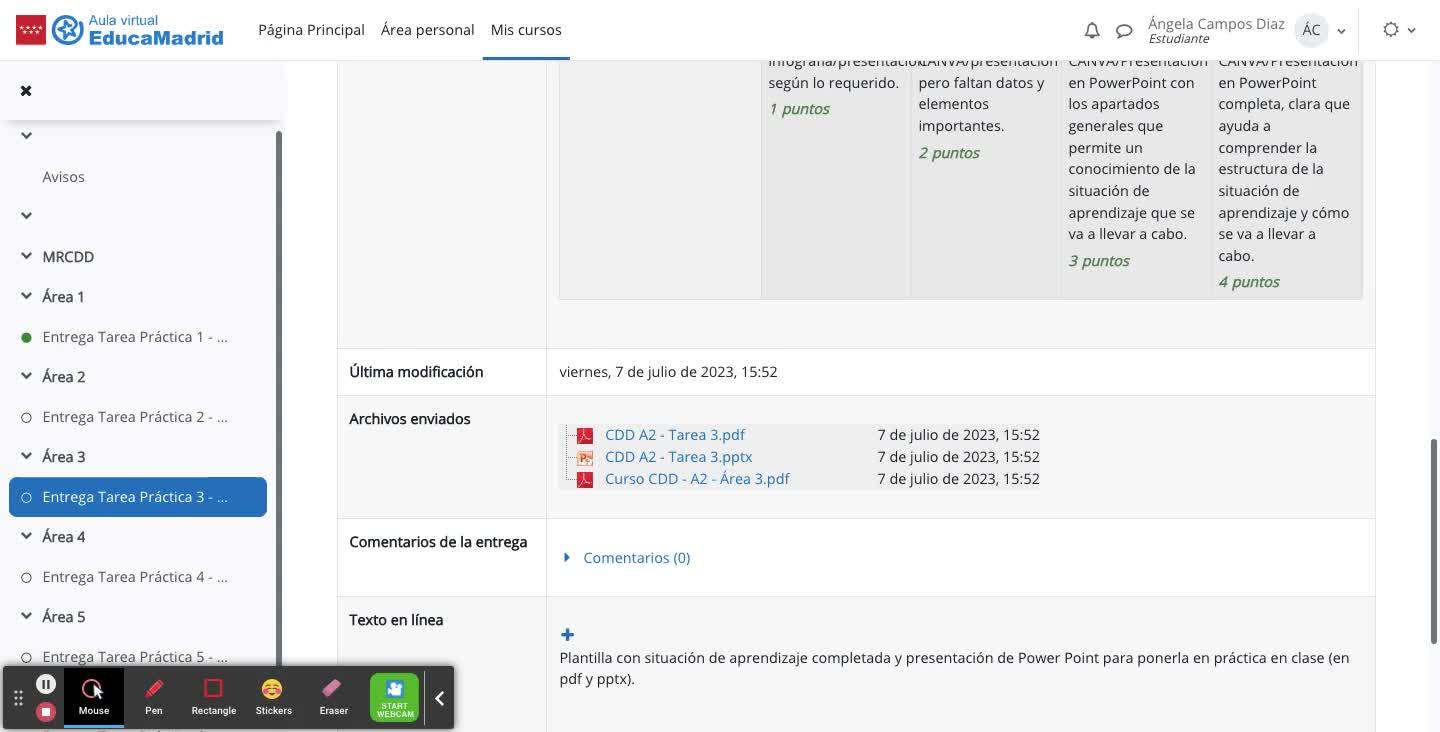Open Avisos in the course index

point(63,177)
